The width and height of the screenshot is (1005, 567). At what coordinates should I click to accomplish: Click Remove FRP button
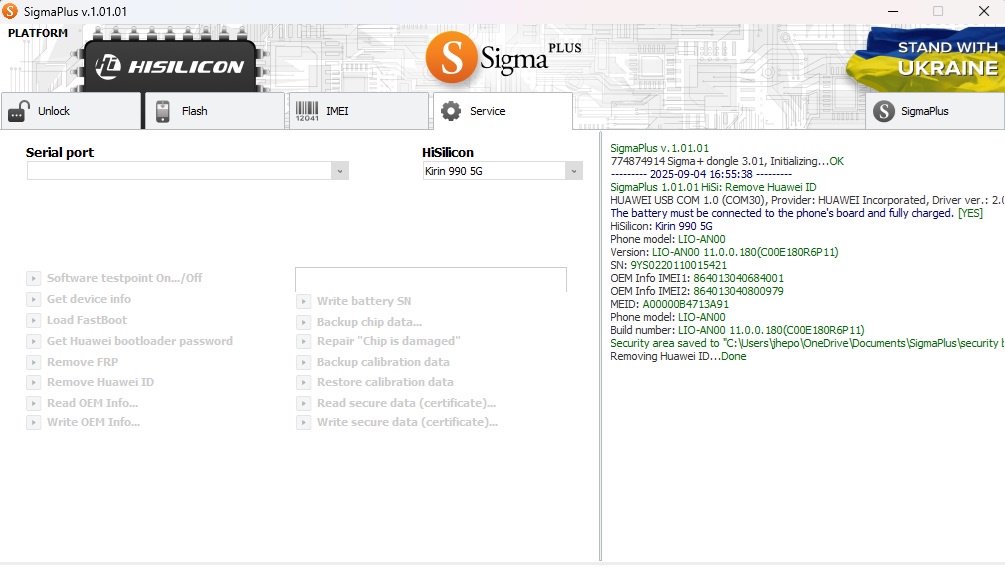tap(73, 362)
